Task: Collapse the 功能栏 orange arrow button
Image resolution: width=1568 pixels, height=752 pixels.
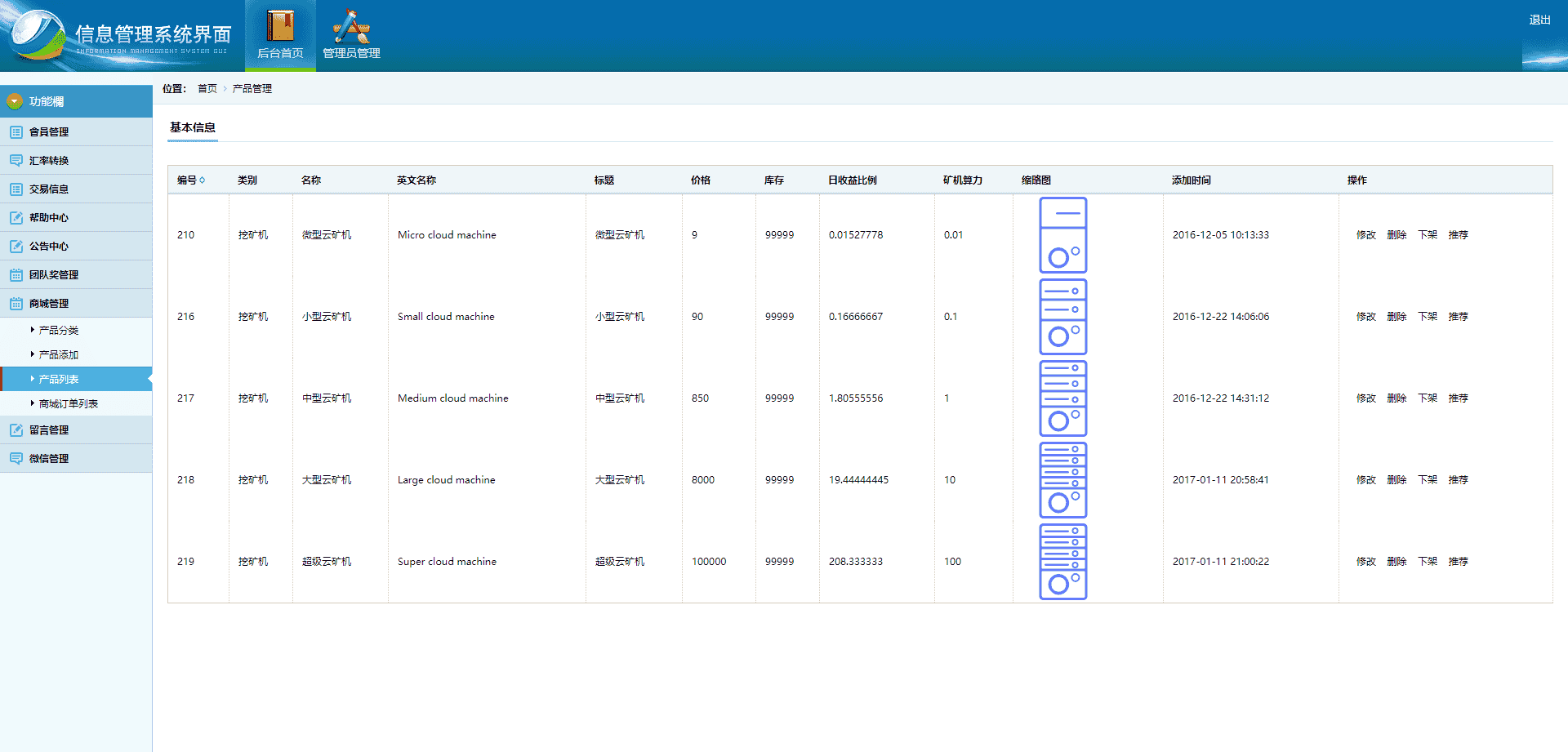Action: [15, 101]
